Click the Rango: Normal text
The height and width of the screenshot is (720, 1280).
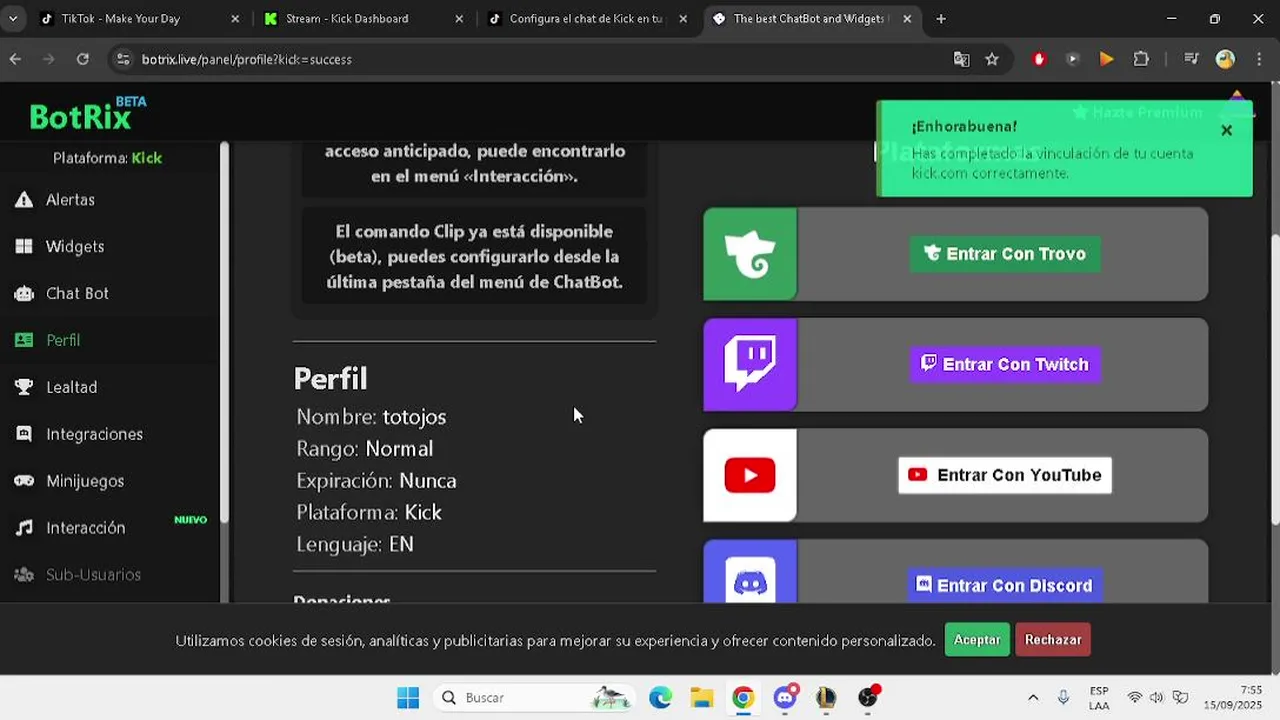364,449
